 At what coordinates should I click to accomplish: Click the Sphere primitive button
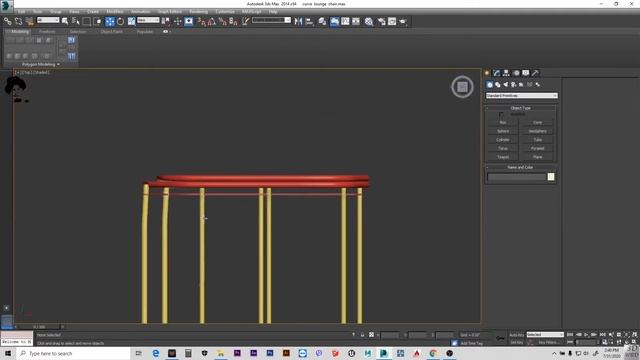503,131
